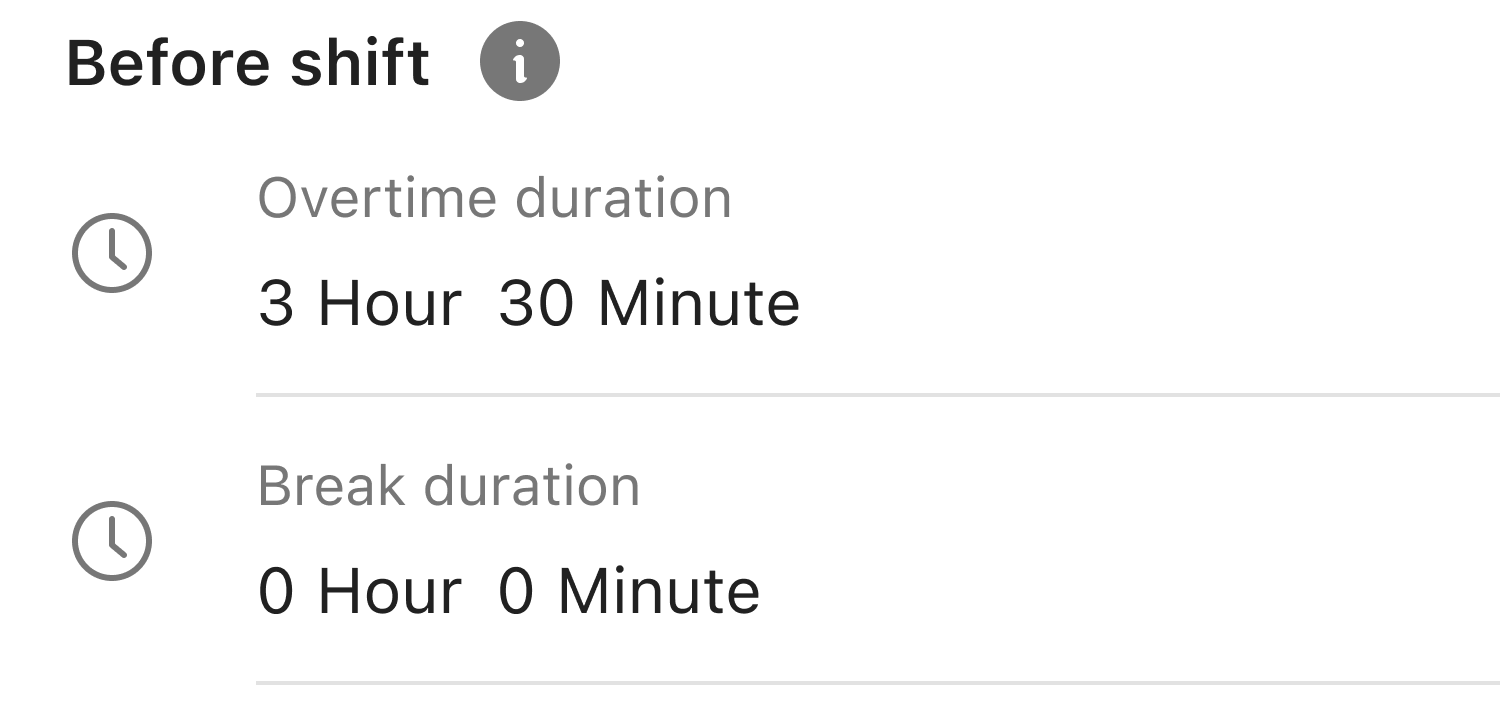Viewport: 1508px width, 715px height.
Task: Click the word Minute in overtime value
Action: click(x=699, y=303)
